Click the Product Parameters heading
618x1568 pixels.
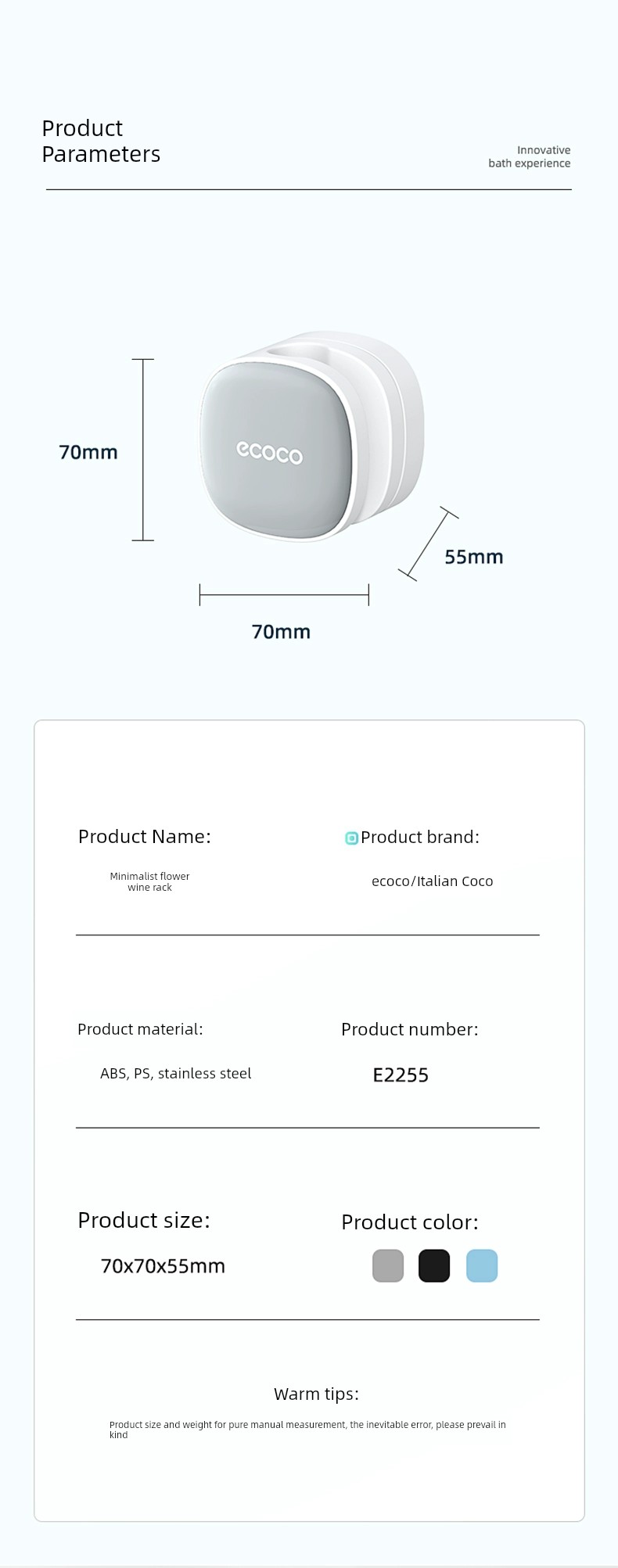(x=101, y=141)
